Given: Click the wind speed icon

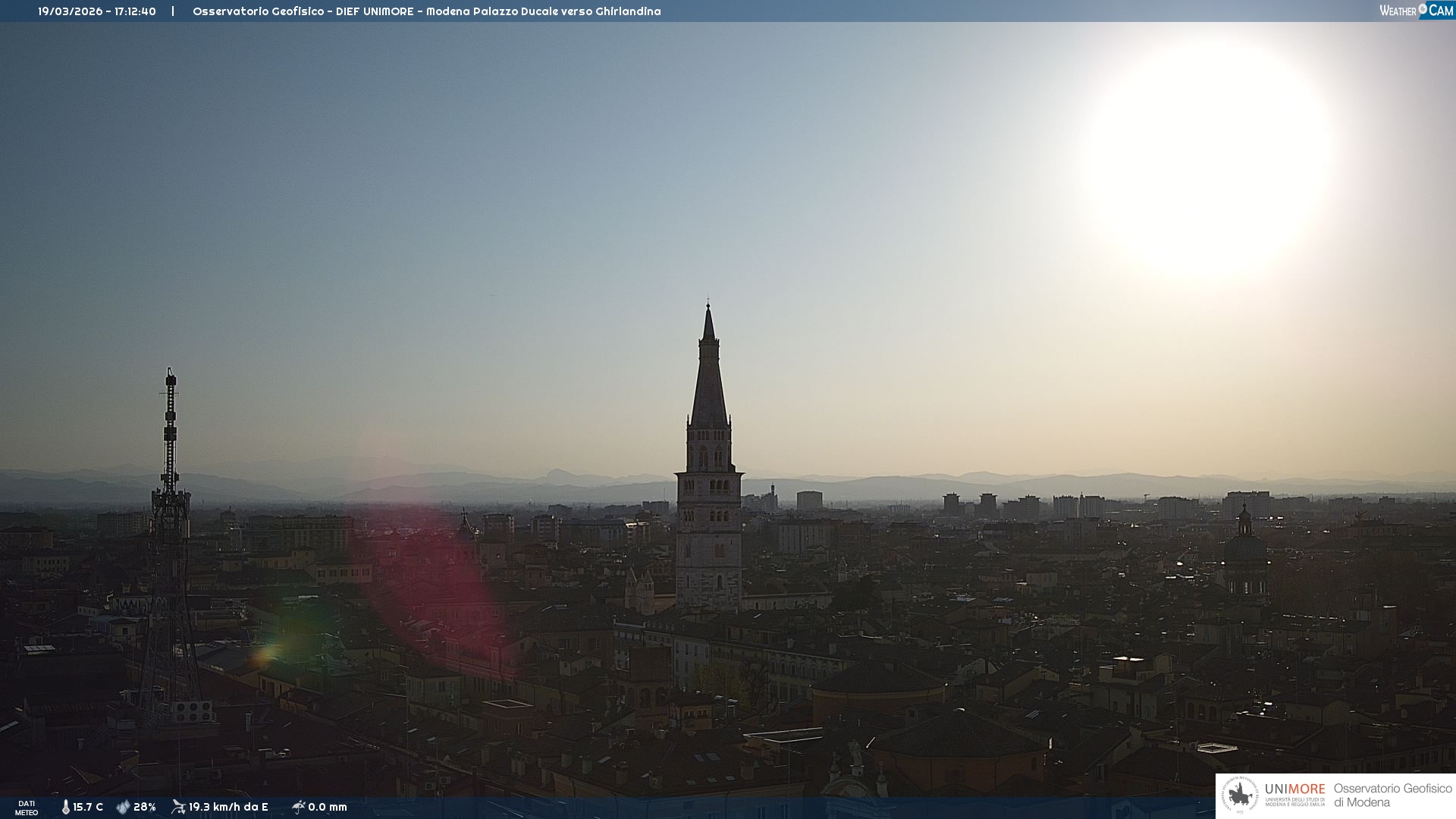Looking at the screenshot, I should [x=178, y=807].
